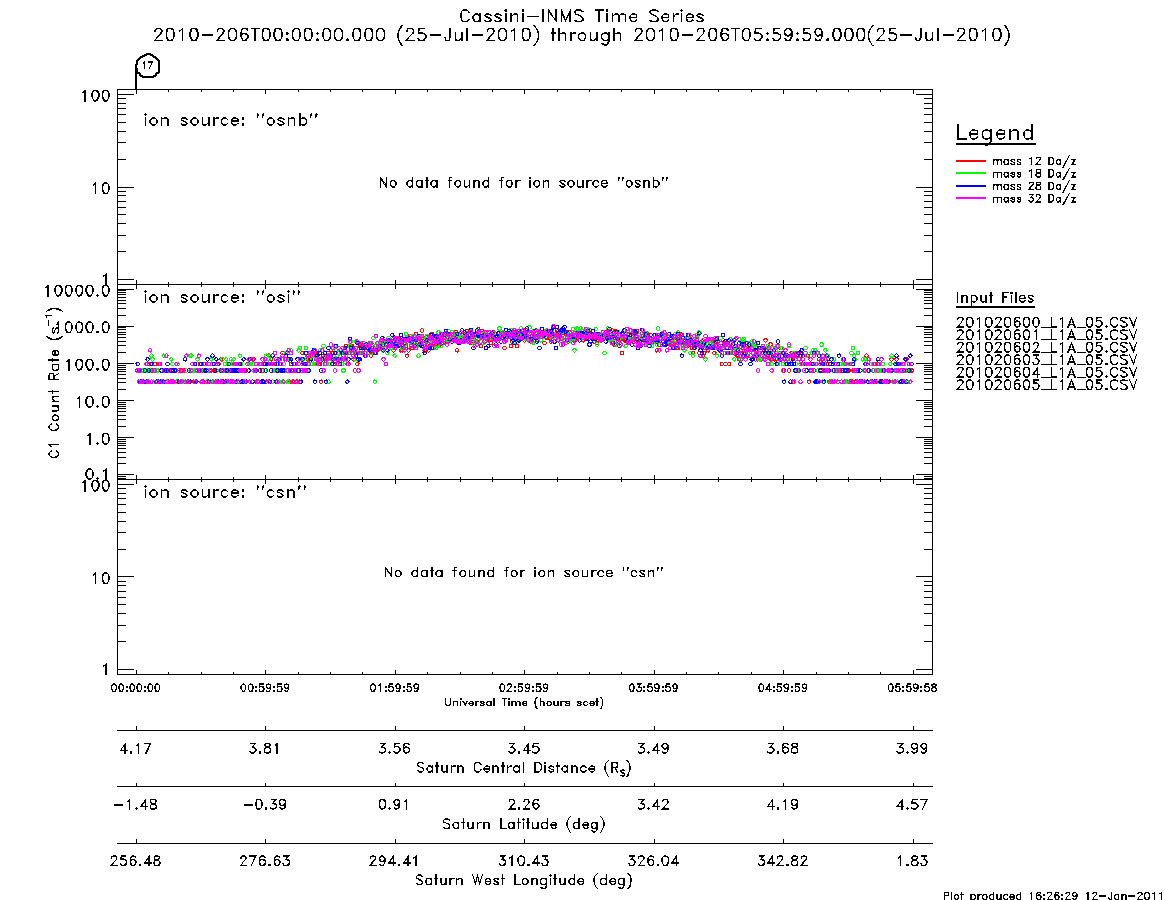Click the 1.83 longitude value

tap(912, 861)
